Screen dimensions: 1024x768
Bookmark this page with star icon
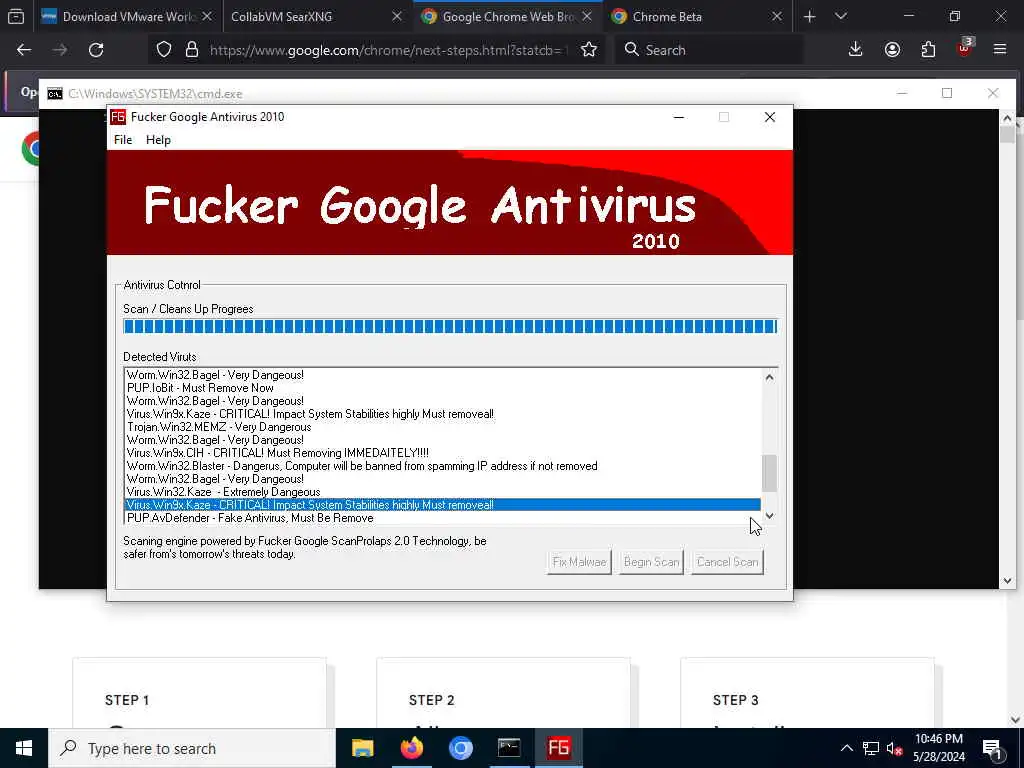(x=588, y=50)
